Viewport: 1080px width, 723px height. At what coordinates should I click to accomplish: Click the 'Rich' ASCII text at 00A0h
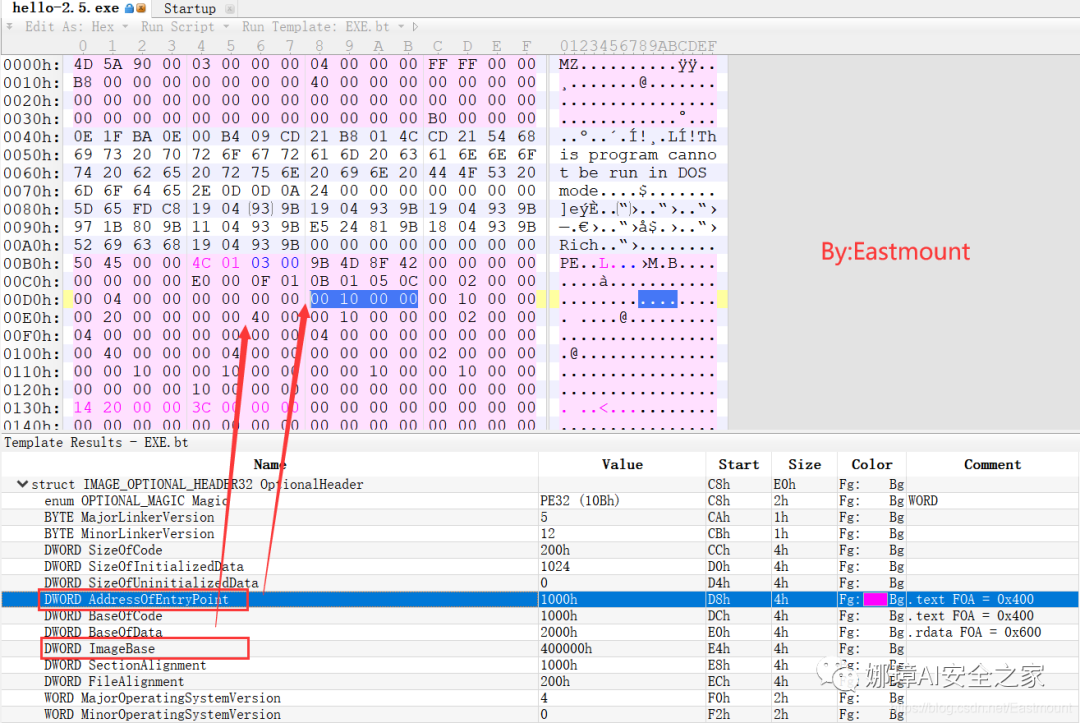[x=579, y=245]
